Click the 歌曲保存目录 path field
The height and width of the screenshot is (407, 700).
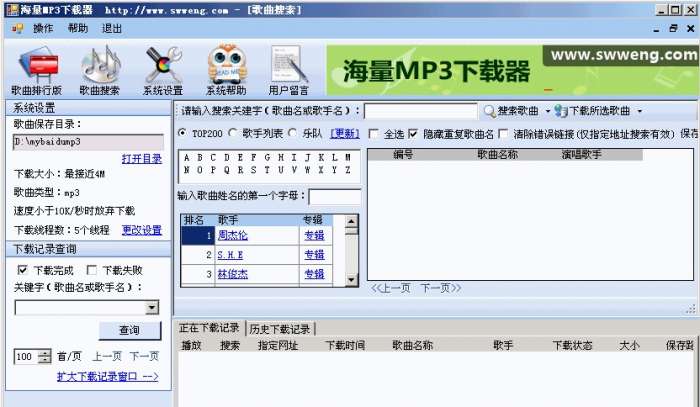(x=88, y=142)
